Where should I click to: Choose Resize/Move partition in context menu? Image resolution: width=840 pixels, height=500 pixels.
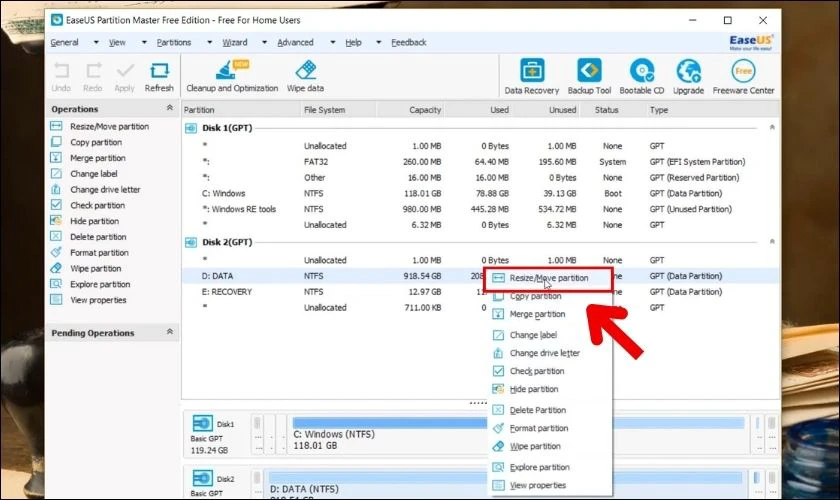(549, 278)
